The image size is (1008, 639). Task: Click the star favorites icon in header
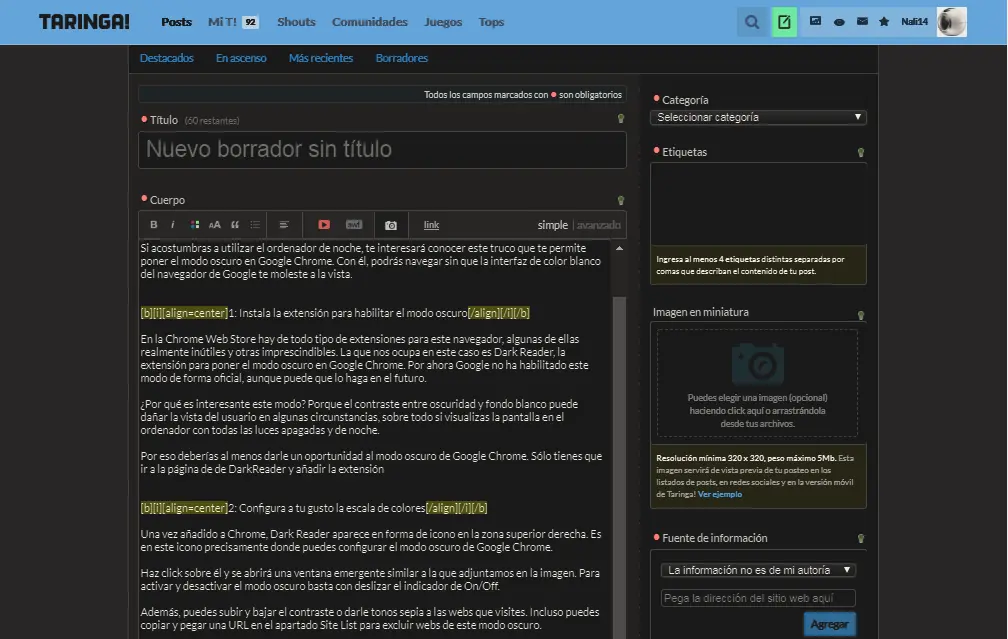pos(884,21)
